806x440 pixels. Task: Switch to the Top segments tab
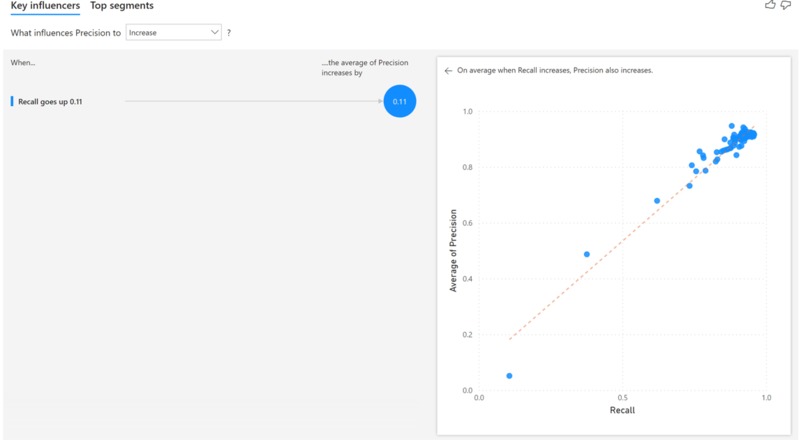click(122, 6)
